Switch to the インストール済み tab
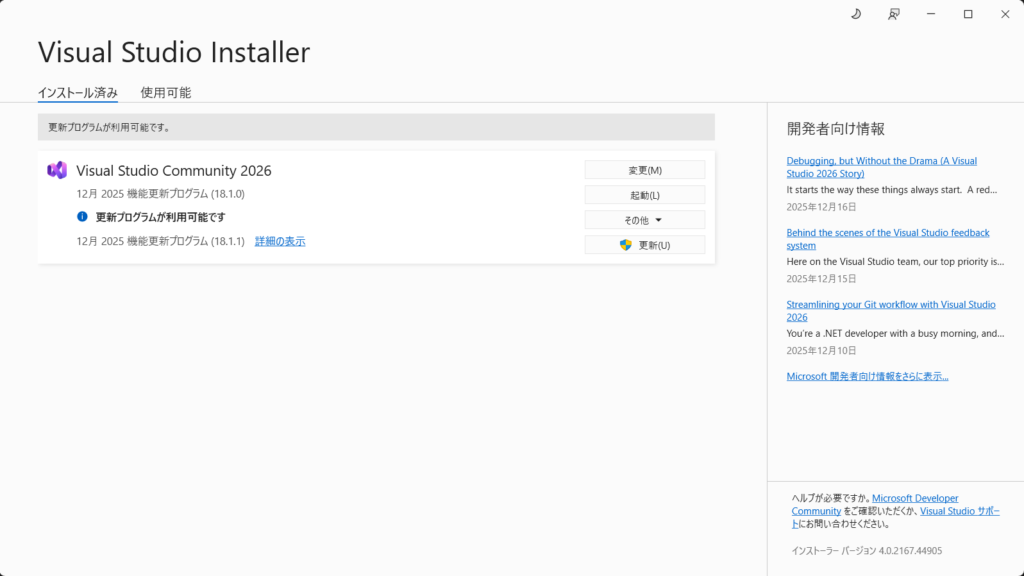This screenshot has width=1024, height=576. click(x=78, y=93)
